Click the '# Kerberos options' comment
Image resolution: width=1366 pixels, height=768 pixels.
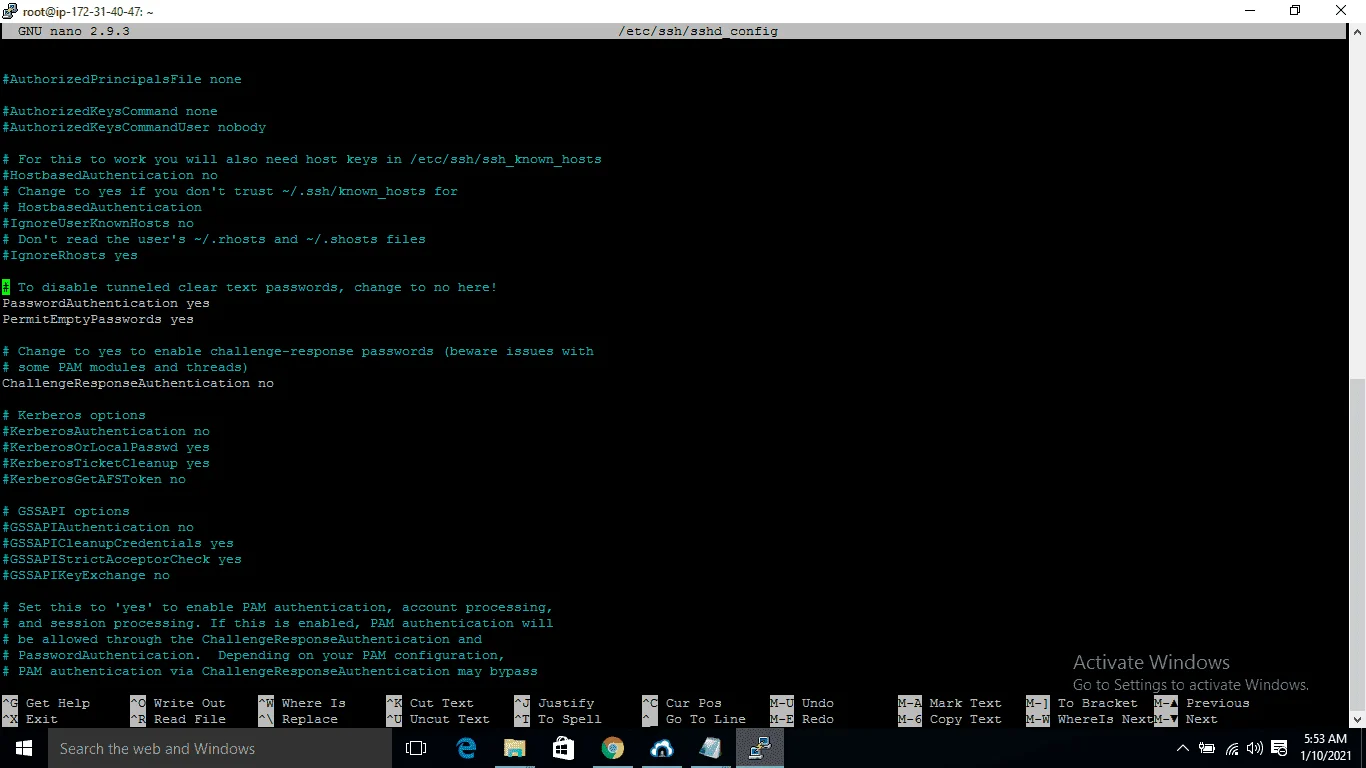(x=74, y=415)
